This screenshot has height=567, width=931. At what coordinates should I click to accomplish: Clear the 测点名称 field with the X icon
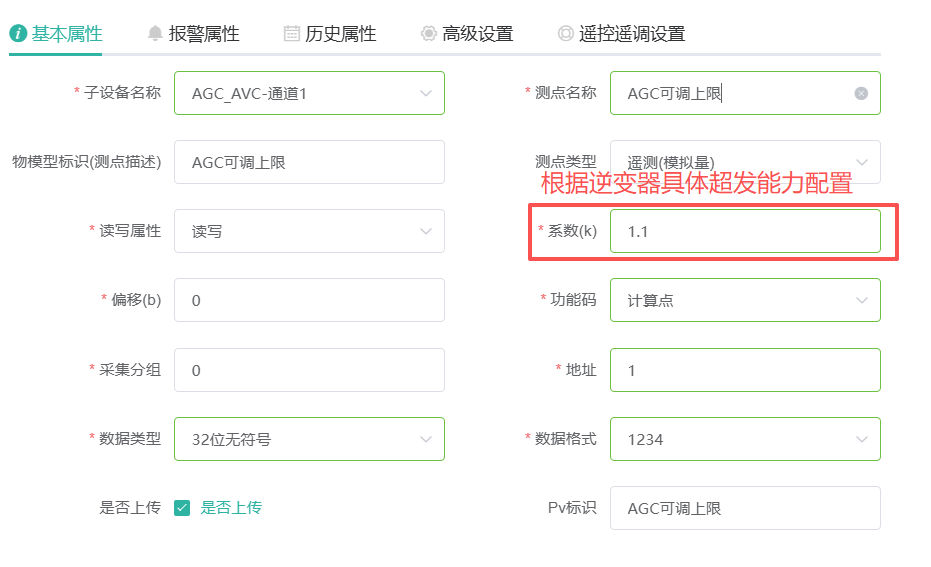click(861, 94)
